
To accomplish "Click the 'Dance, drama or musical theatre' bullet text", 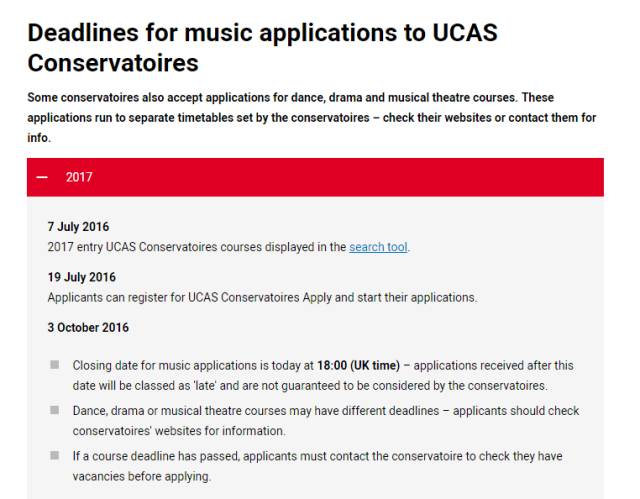I will (x=326, y=421).
